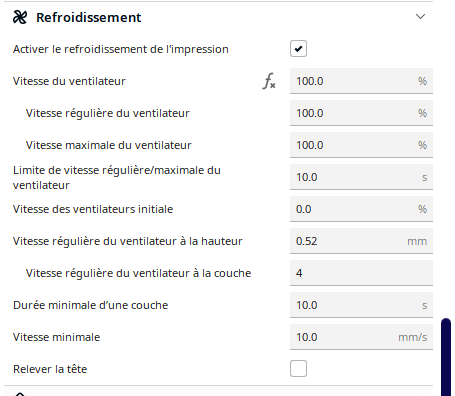Edit the fan speed at layer field
Viewport: 455px width, 396px height.
(x=361, y=273)
